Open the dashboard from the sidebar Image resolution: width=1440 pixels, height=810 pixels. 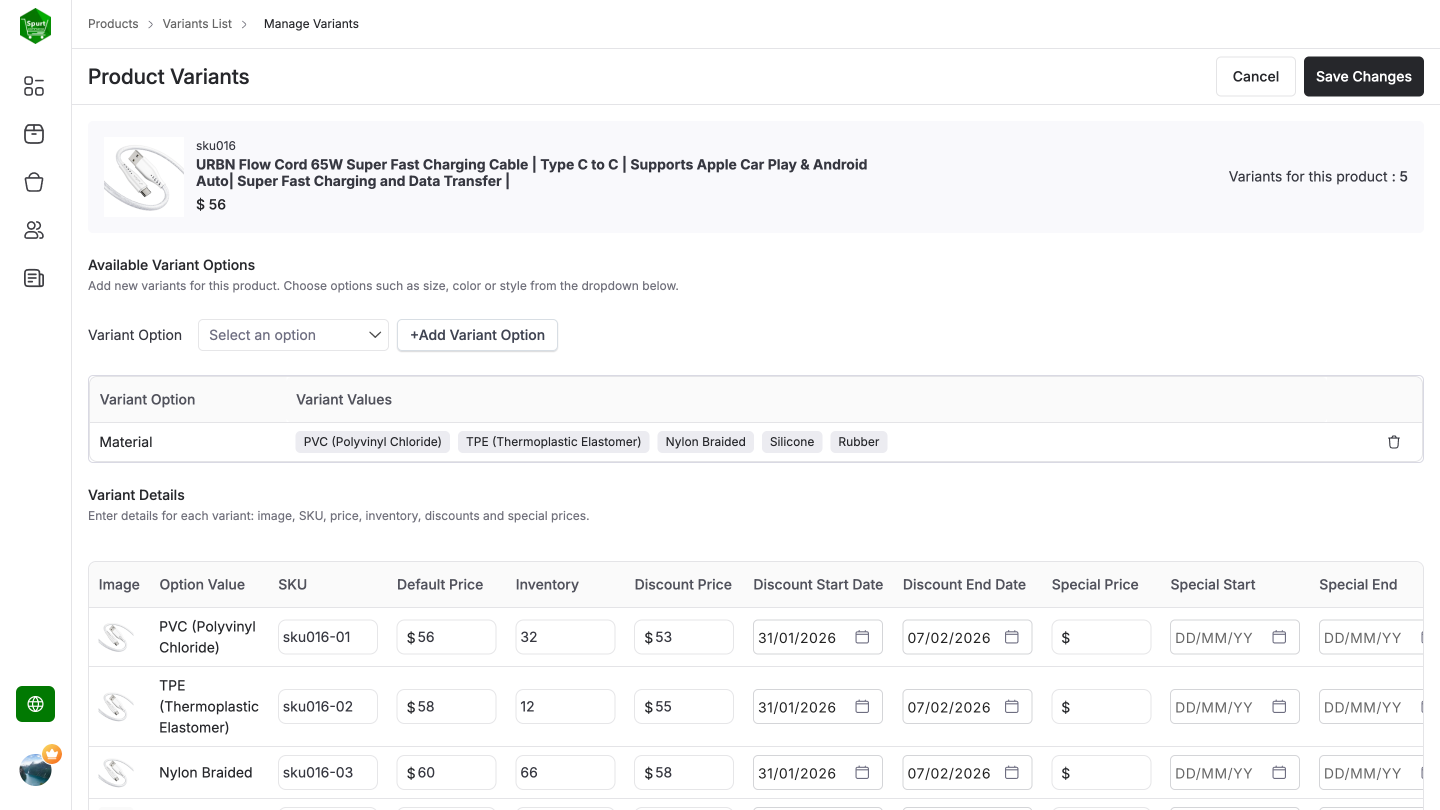point(33,86)
